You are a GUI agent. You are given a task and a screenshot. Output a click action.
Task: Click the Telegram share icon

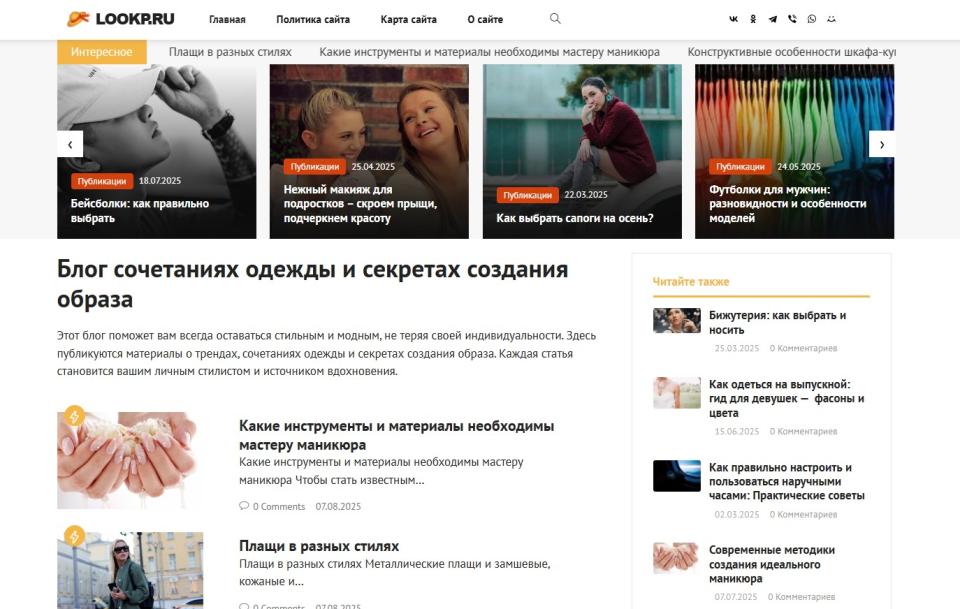click(773, 18)
